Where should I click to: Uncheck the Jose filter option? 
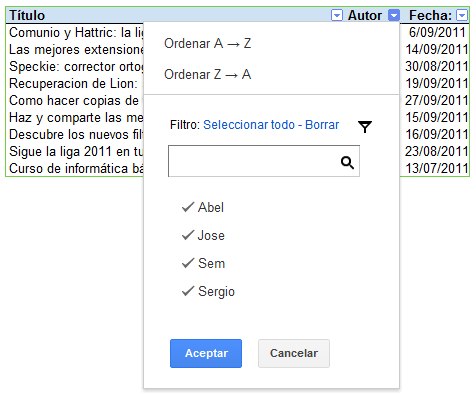[x=203, y=235]
